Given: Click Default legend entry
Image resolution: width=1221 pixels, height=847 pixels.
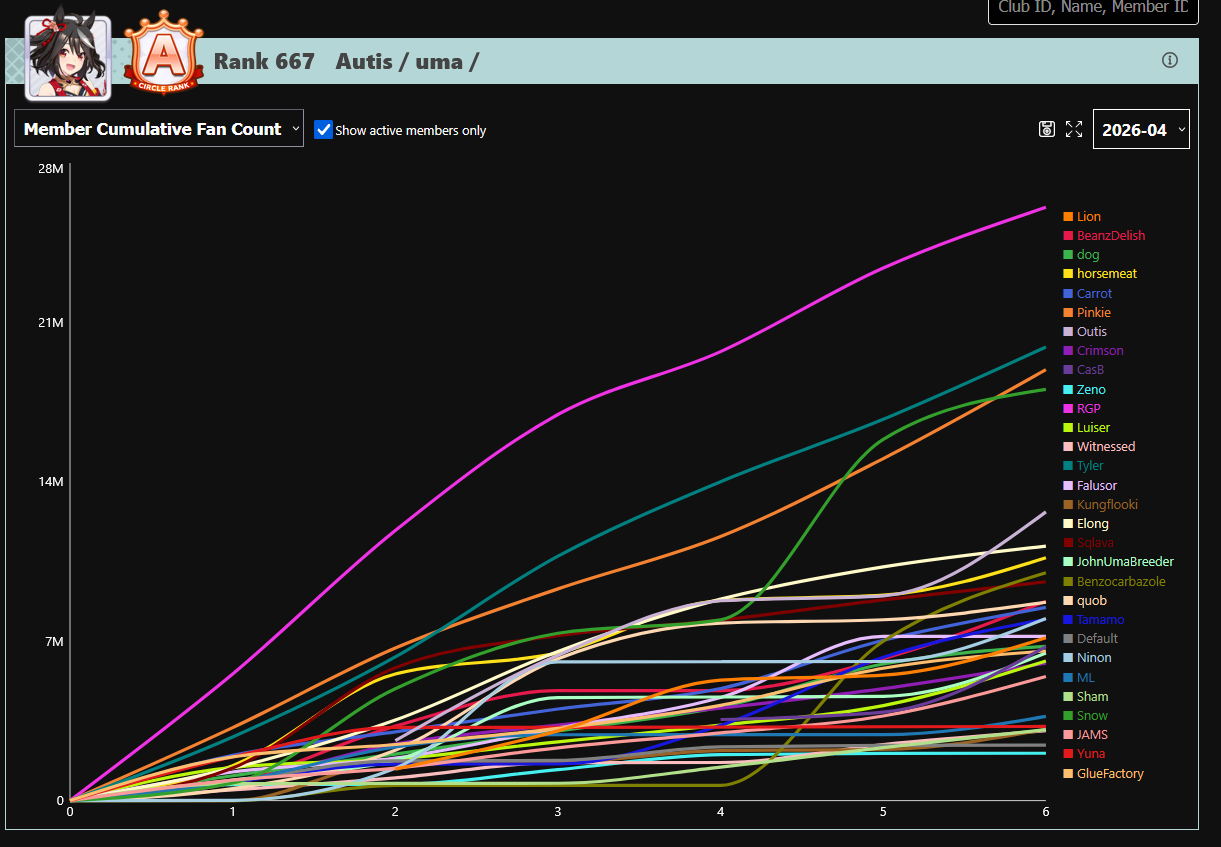Looking at the screenshot, I should pos(1090,638).
